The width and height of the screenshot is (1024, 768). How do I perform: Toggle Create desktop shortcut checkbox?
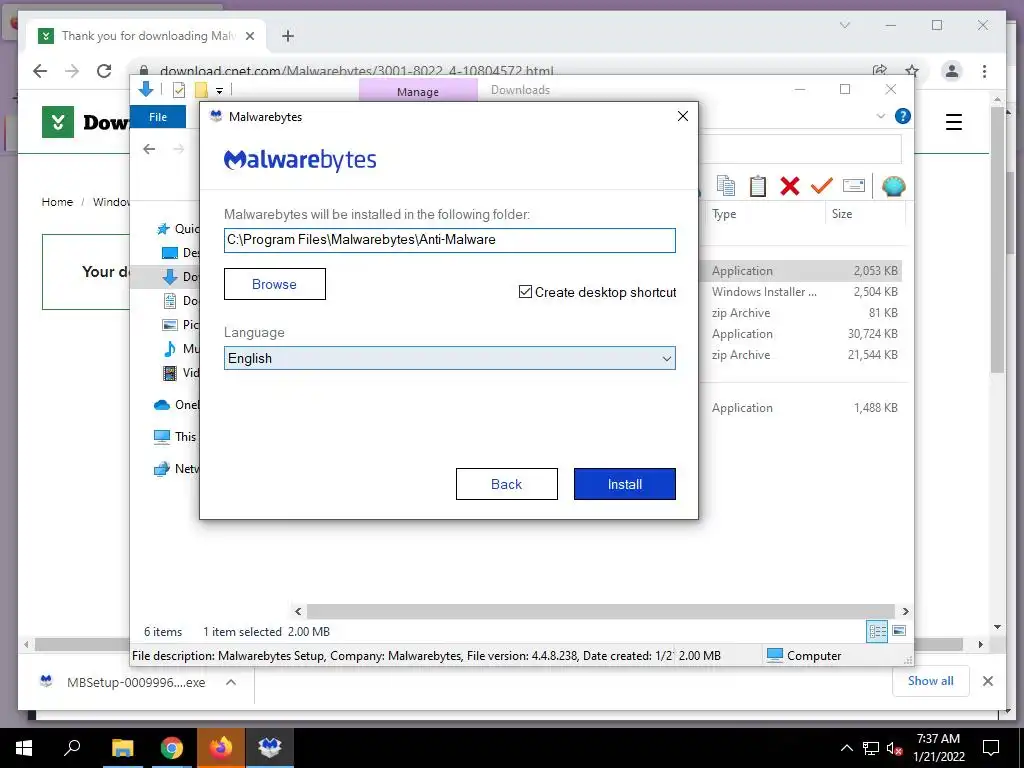525,292
